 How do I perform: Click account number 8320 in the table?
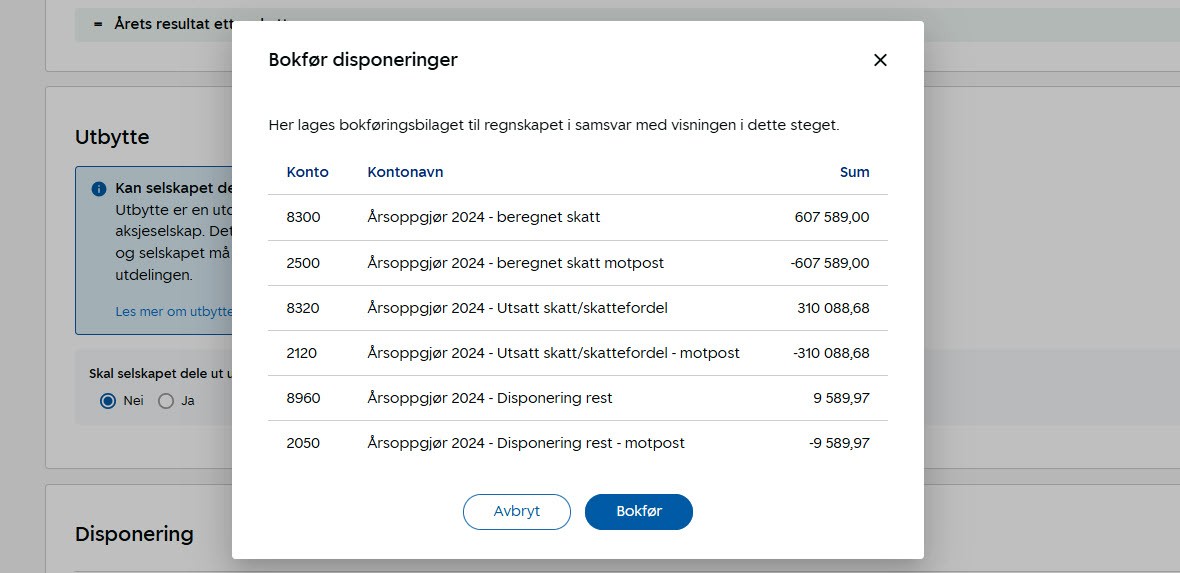[303, 308]
